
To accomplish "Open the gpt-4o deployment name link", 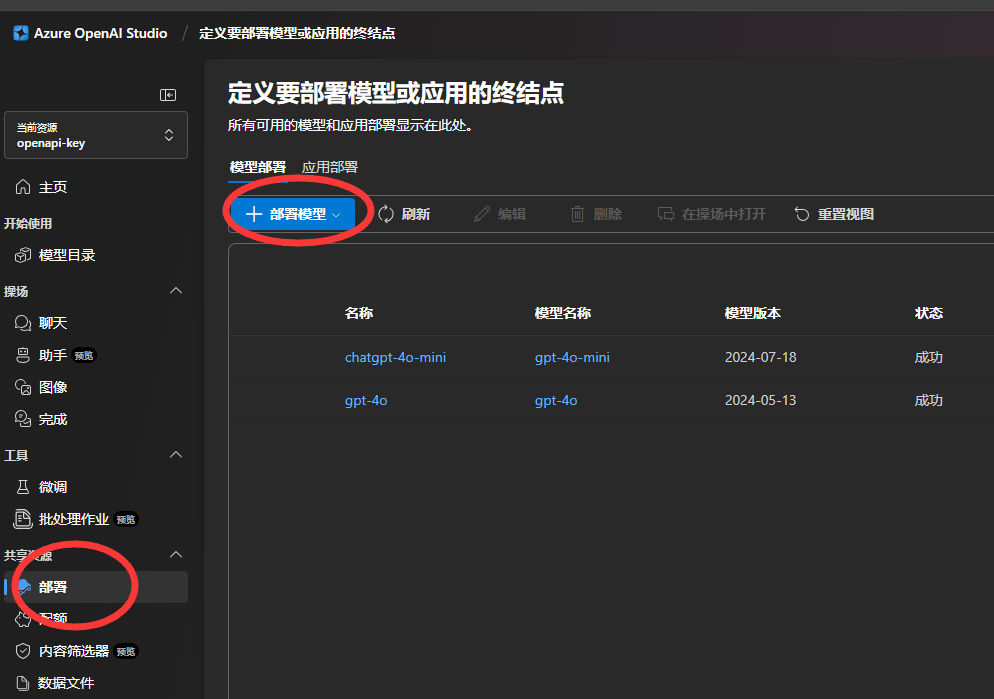I will click(x=366, y=401).
